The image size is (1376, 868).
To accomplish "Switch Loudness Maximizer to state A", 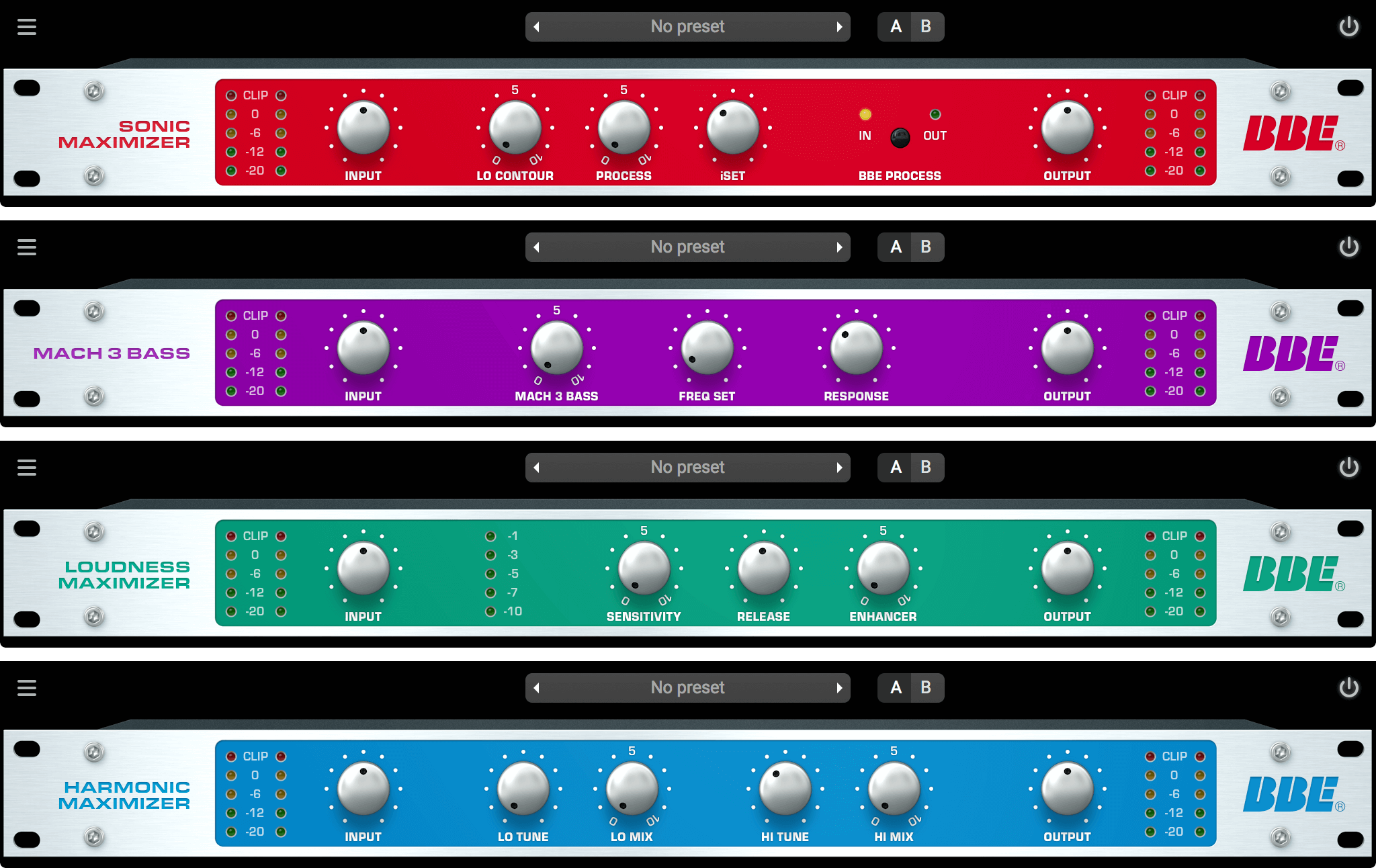I will click(x=895, y=468).
